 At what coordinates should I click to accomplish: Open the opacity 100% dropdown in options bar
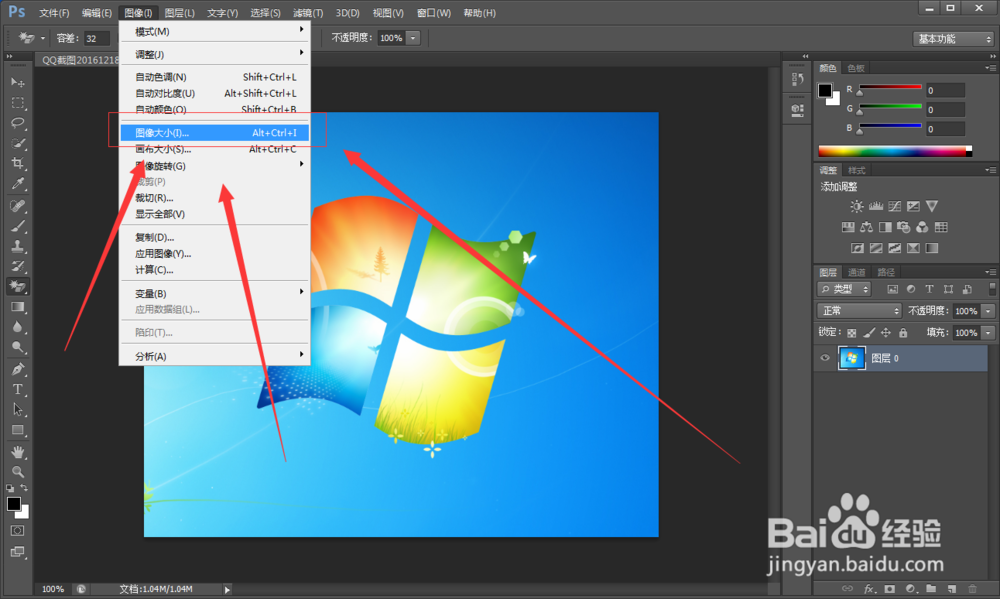(413, 38)
